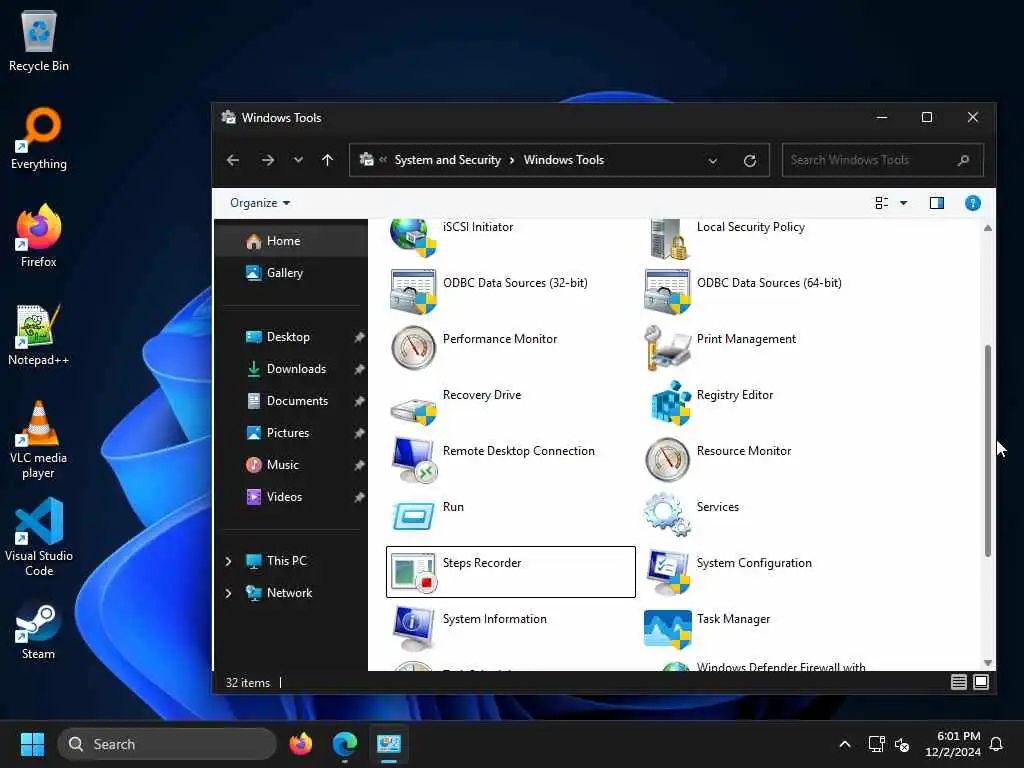Open the Services gear icon
Viewport: 1024px width, 768px height.
667,515
